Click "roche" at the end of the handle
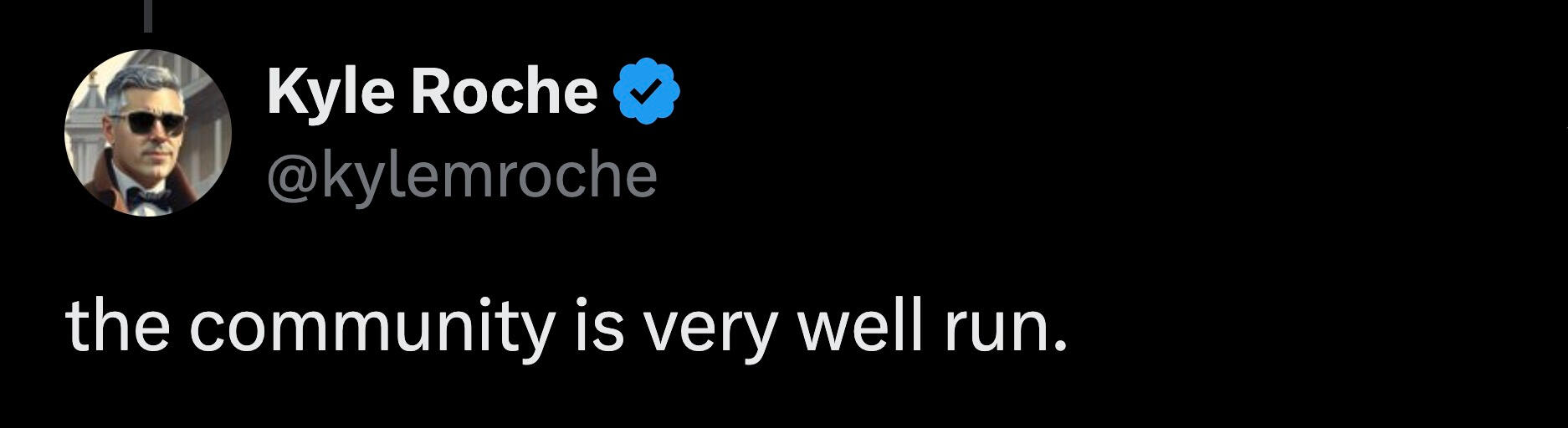Screen dimensions: 1568x428 tap(576, 176)
